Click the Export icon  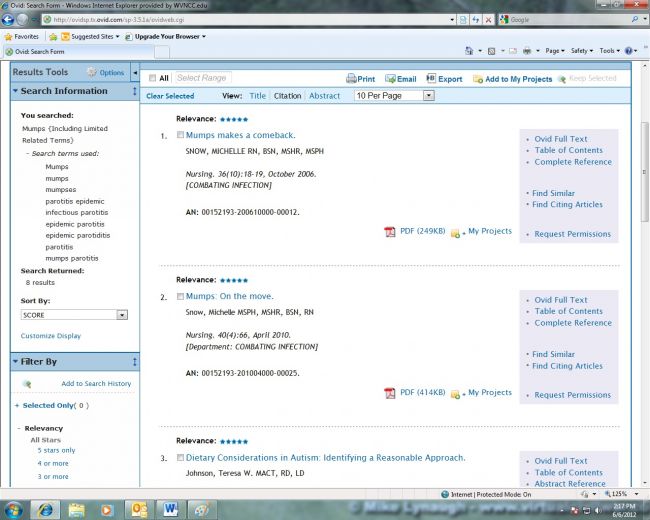(x=431, y=78)
